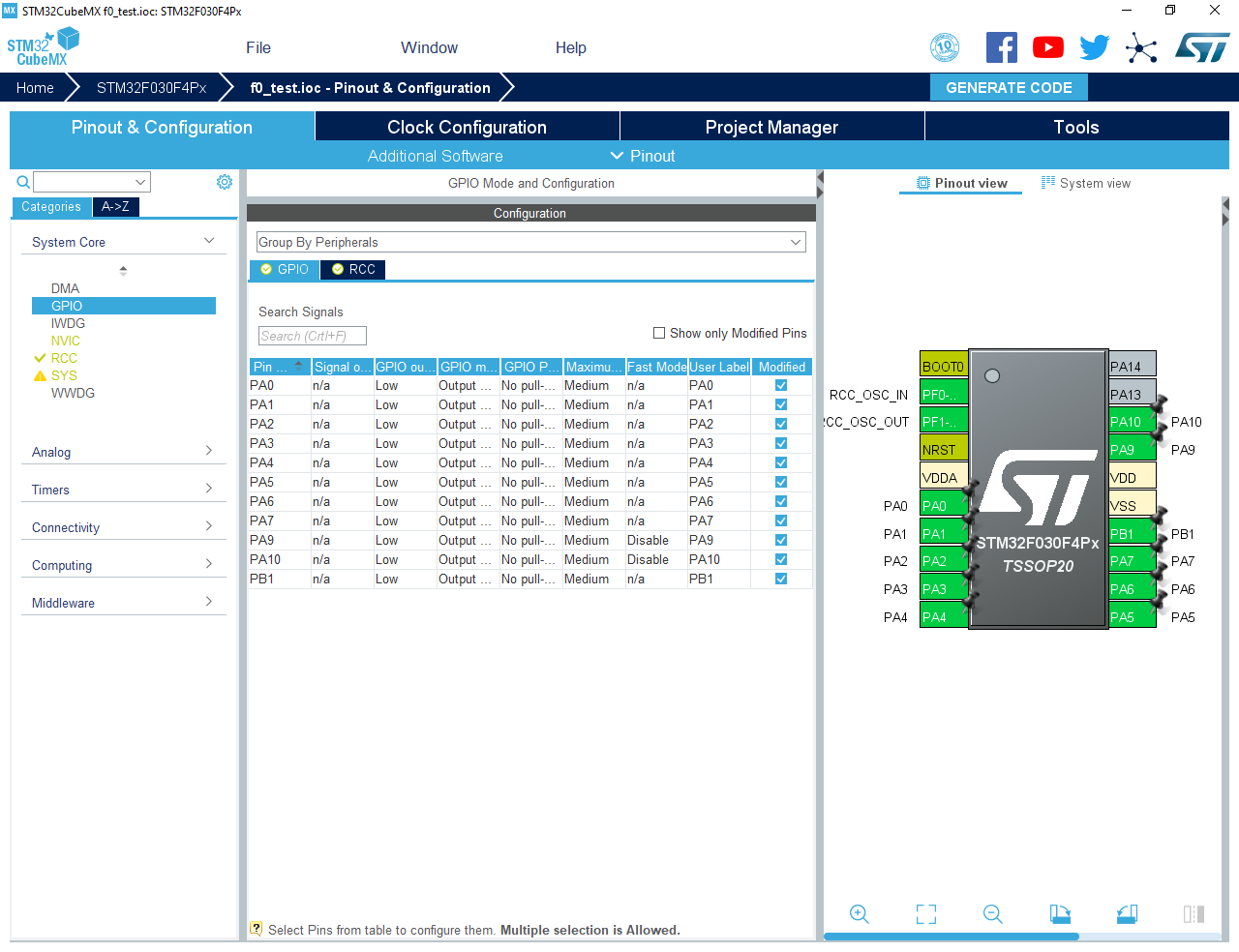The width and height of the screenshot is (1239, 952).
Task: Click the green PB1 pin on the chip
Action: click(x=1133, y=533)
